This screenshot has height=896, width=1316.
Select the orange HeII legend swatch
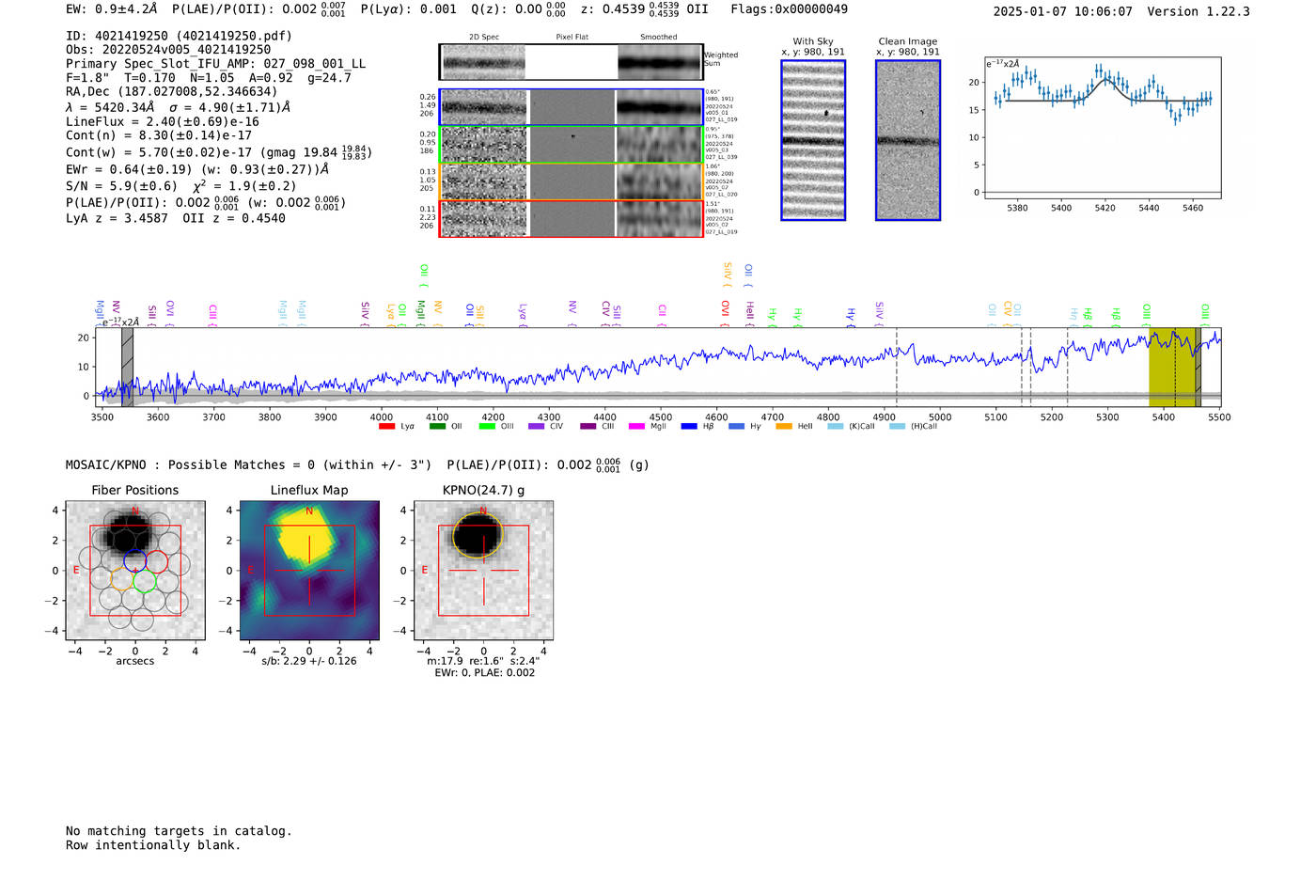pos(784,427)
